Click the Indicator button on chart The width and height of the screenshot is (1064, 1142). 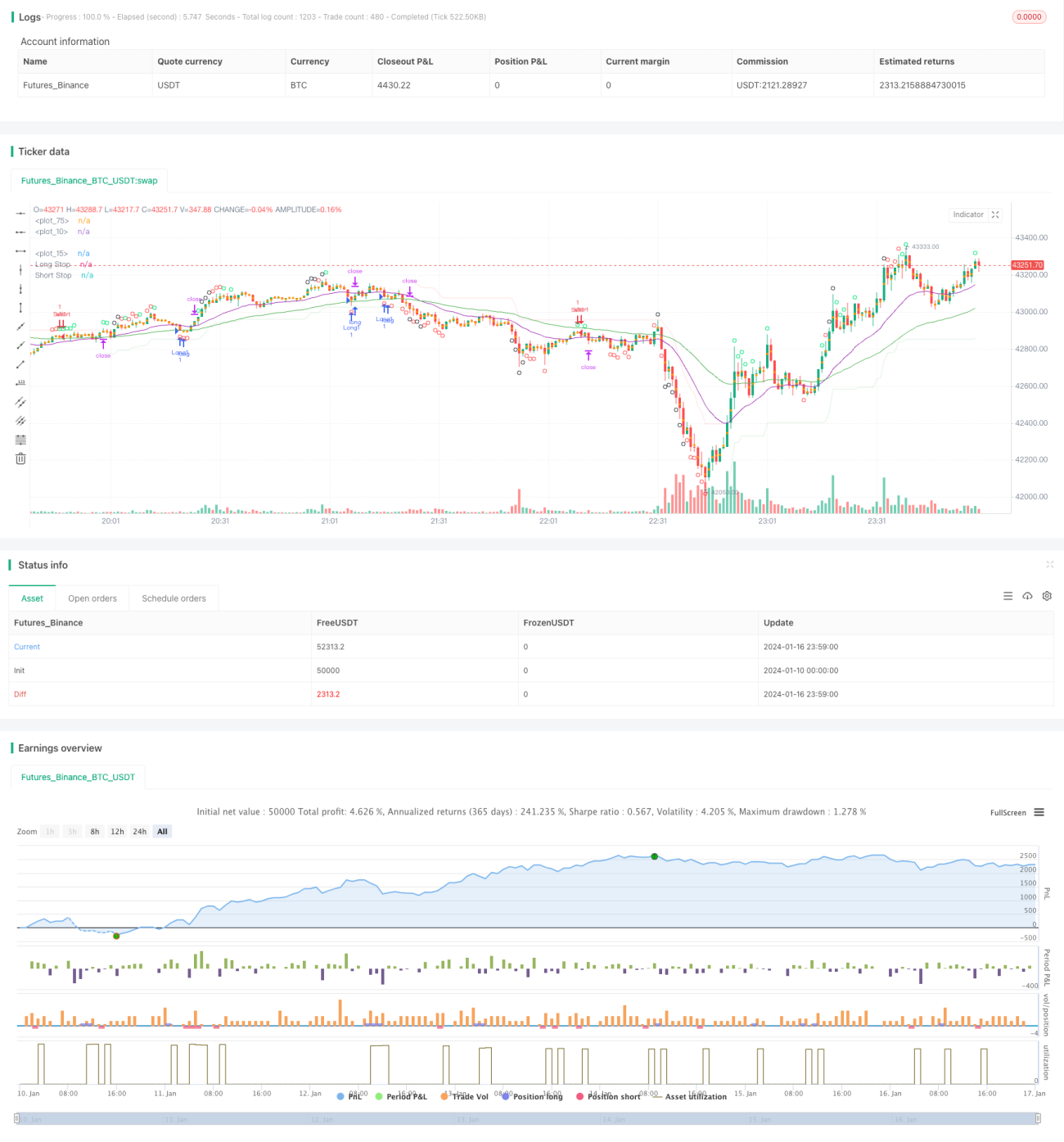coord(968,214)
